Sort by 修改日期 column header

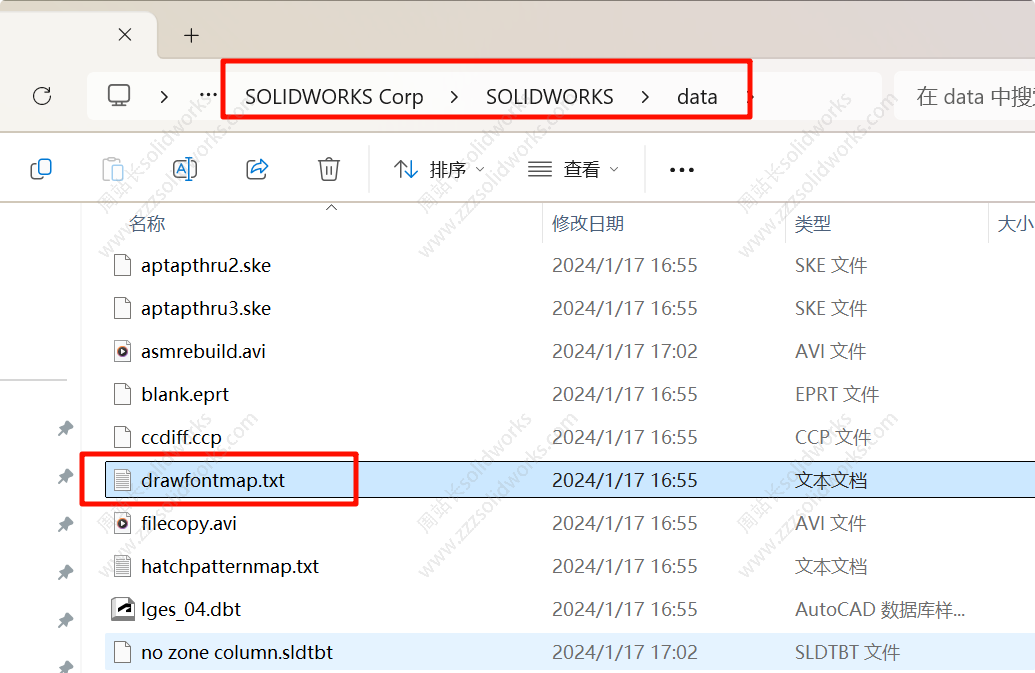pyautogui.click(x=588, y=224)
